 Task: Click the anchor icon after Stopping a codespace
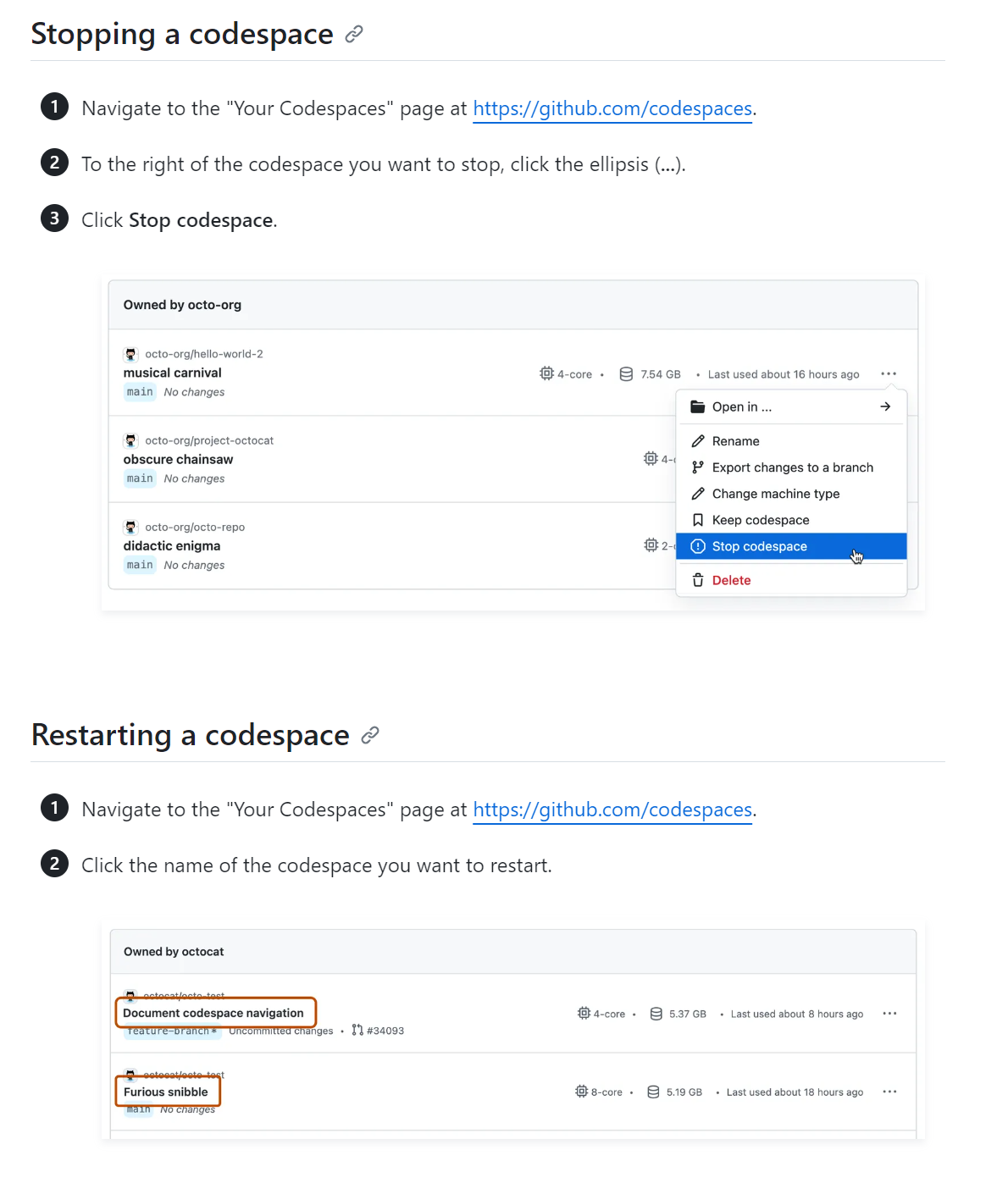click(353, 33)
